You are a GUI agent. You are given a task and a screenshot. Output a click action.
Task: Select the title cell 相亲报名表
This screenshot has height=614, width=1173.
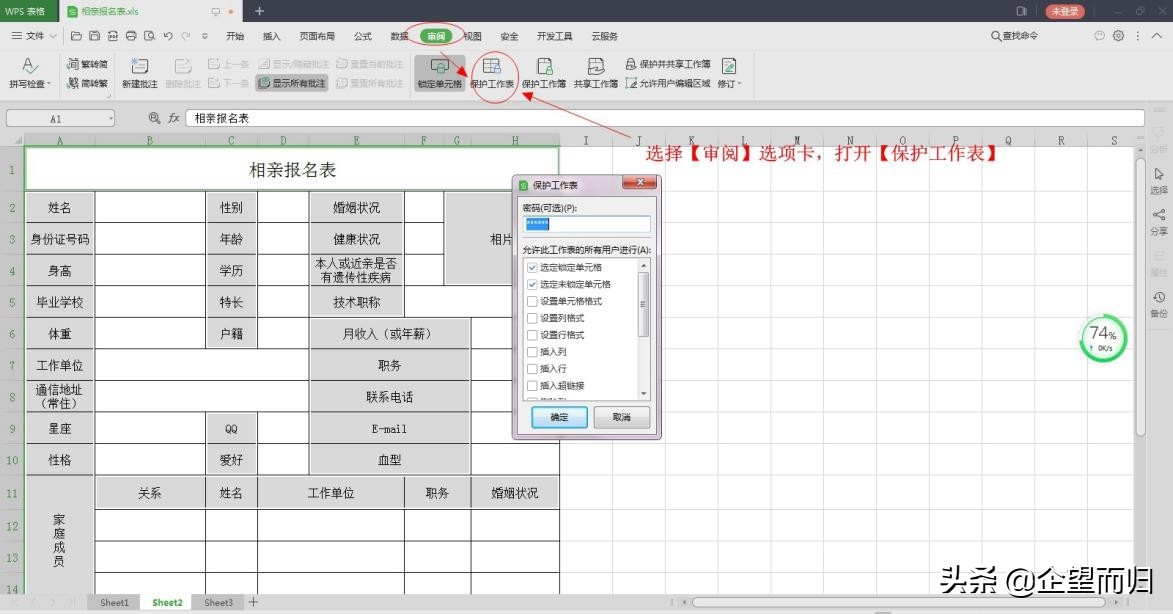click(293, 170)
